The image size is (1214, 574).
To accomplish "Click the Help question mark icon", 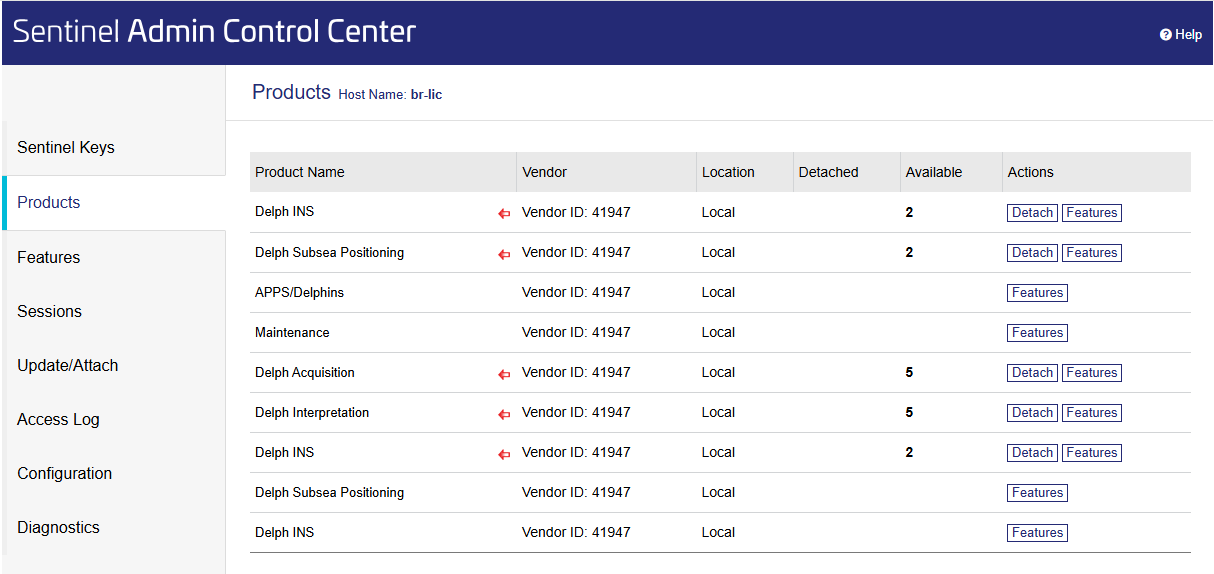I will click(x=1165, y=35).
